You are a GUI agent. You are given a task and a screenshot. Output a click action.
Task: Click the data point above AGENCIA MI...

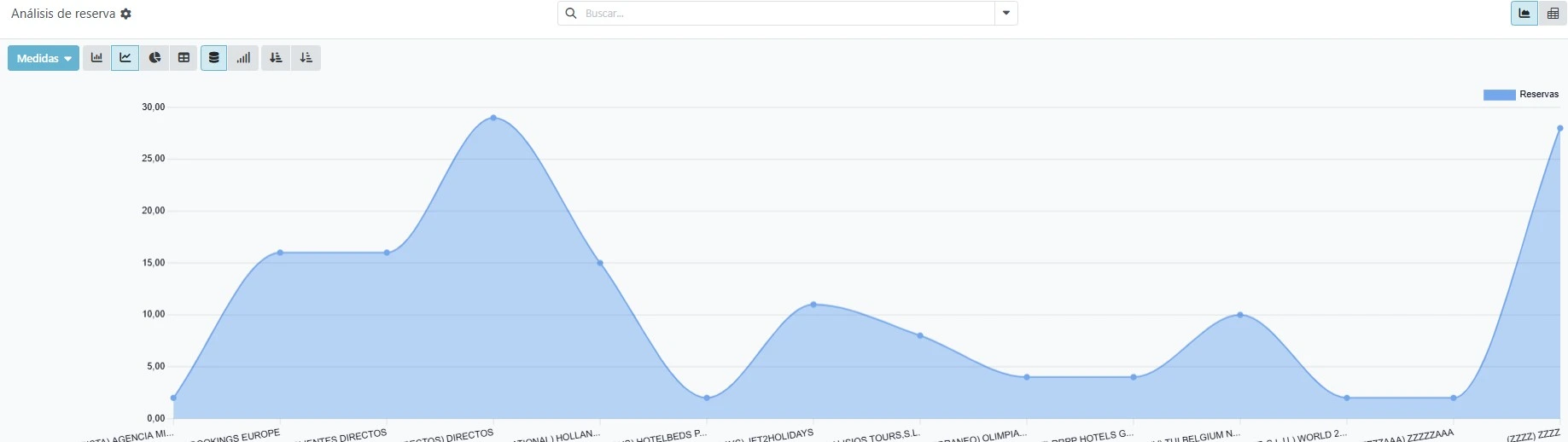click(x=173, y=398)
